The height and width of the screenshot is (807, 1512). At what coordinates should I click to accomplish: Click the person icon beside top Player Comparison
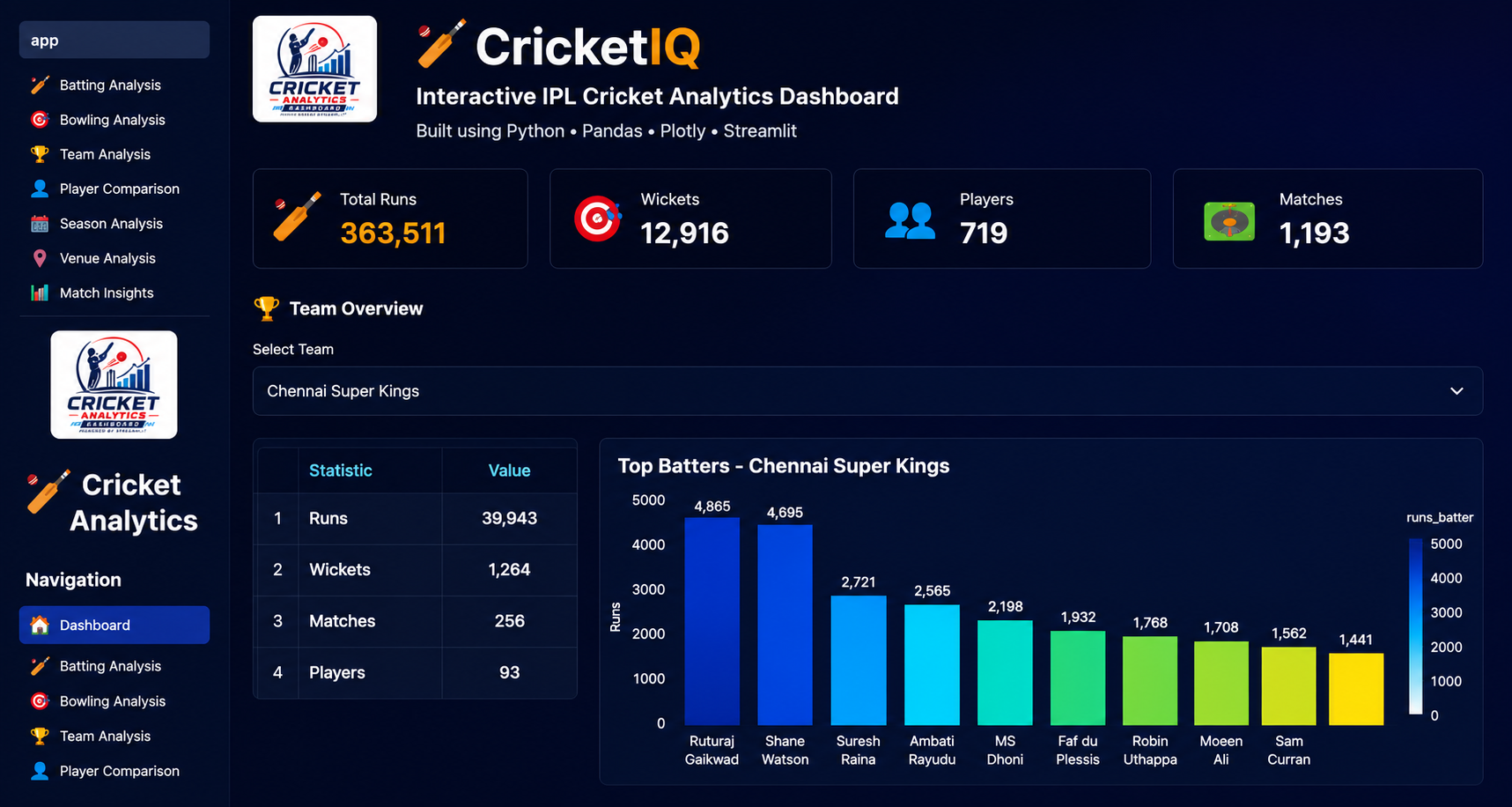40,189
